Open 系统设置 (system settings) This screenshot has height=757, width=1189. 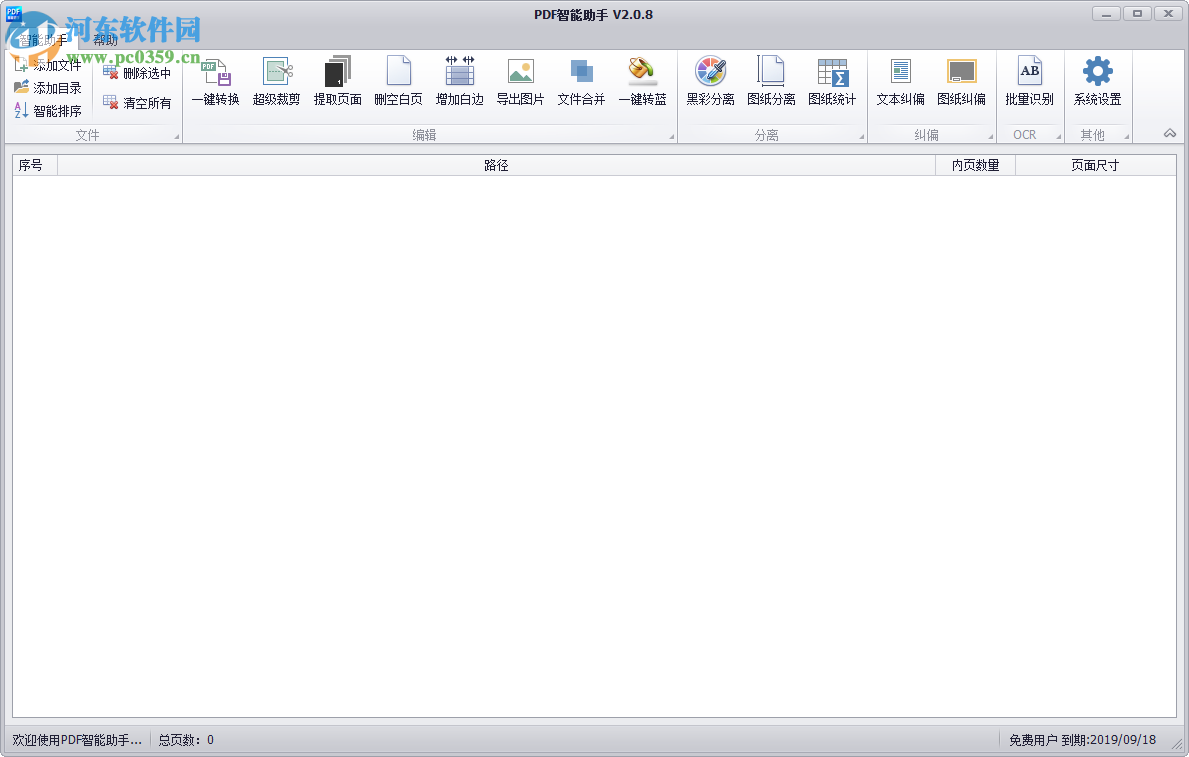1097,82
